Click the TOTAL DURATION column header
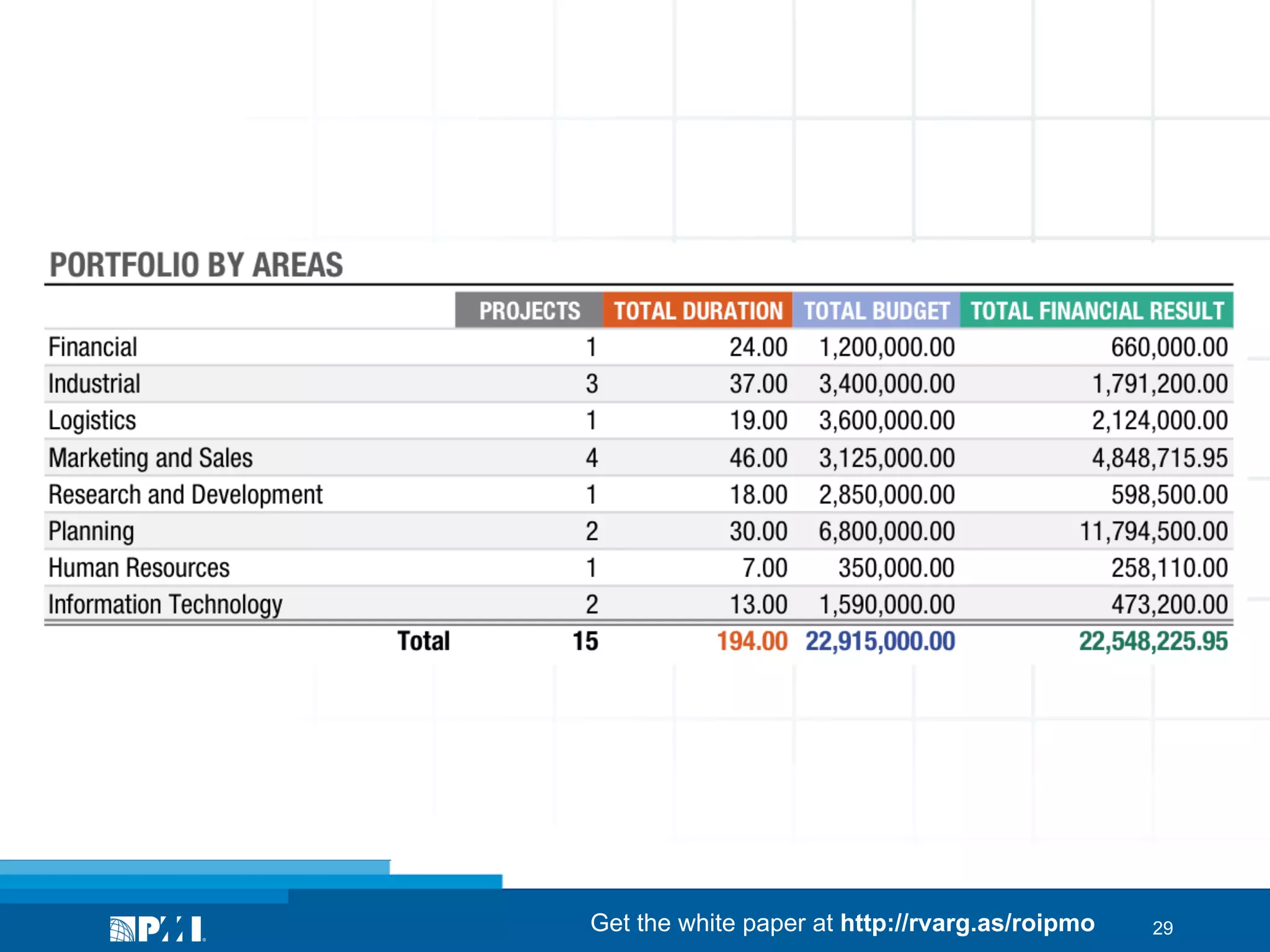 pyautogui.click(x=698, y=311)
